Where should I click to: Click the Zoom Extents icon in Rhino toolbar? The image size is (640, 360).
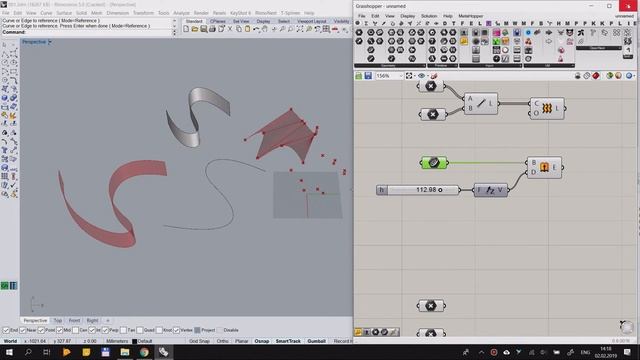[300, 29]
